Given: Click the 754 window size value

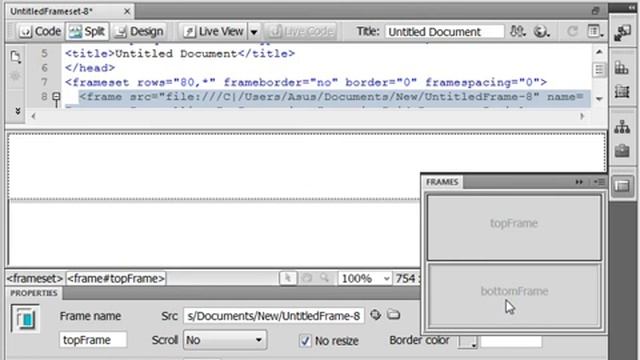Looking at the screenshot, I should click(x=406, y=278).
